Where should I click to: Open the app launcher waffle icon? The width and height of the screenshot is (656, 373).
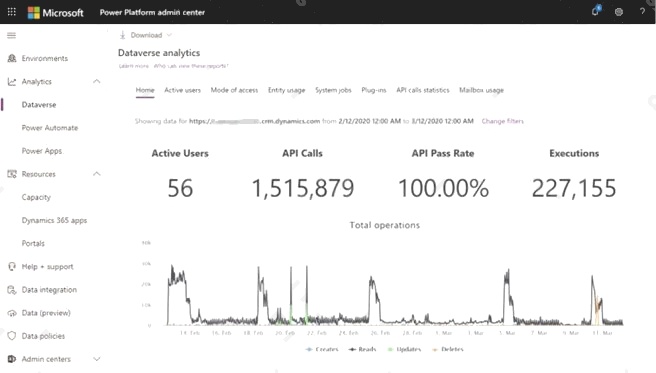pyautogui.click(x=12, y=12)
